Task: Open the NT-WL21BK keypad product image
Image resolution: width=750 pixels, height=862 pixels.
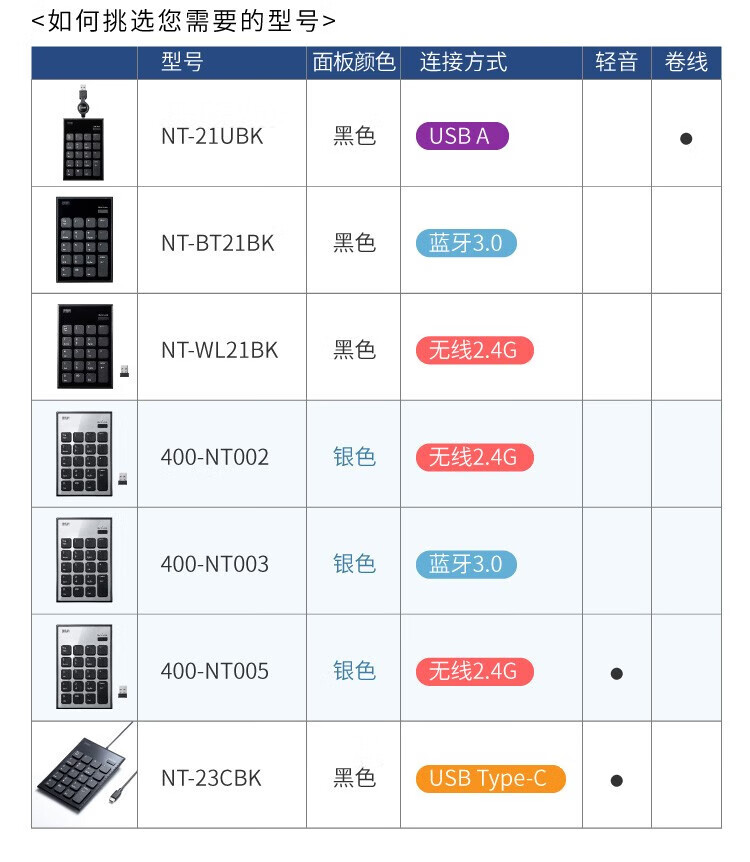Action: (x=86, y=347)
